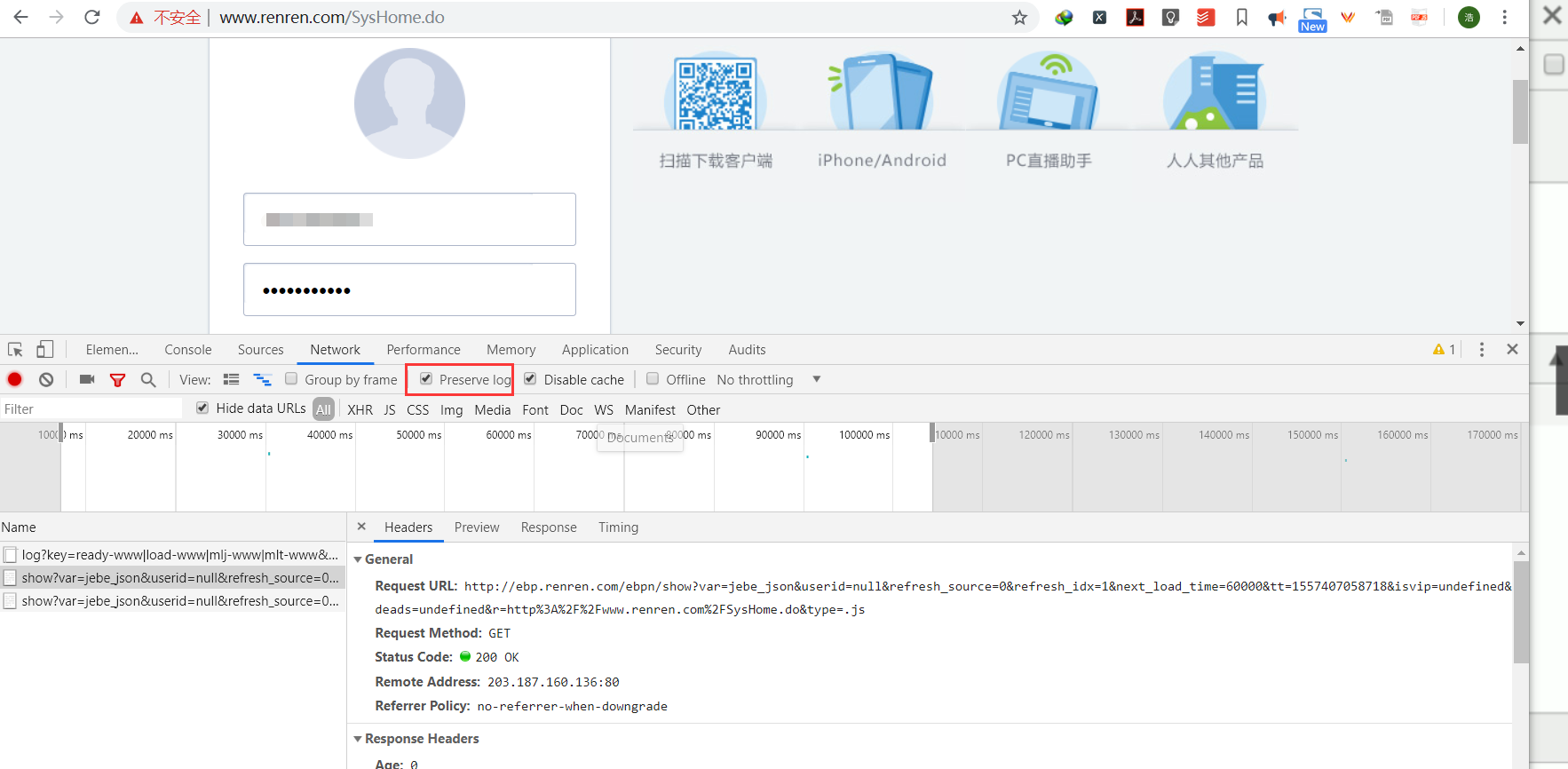Screen dimensions: 1568x769
Task: Filter requests by WS type
Action: point(604,410)
